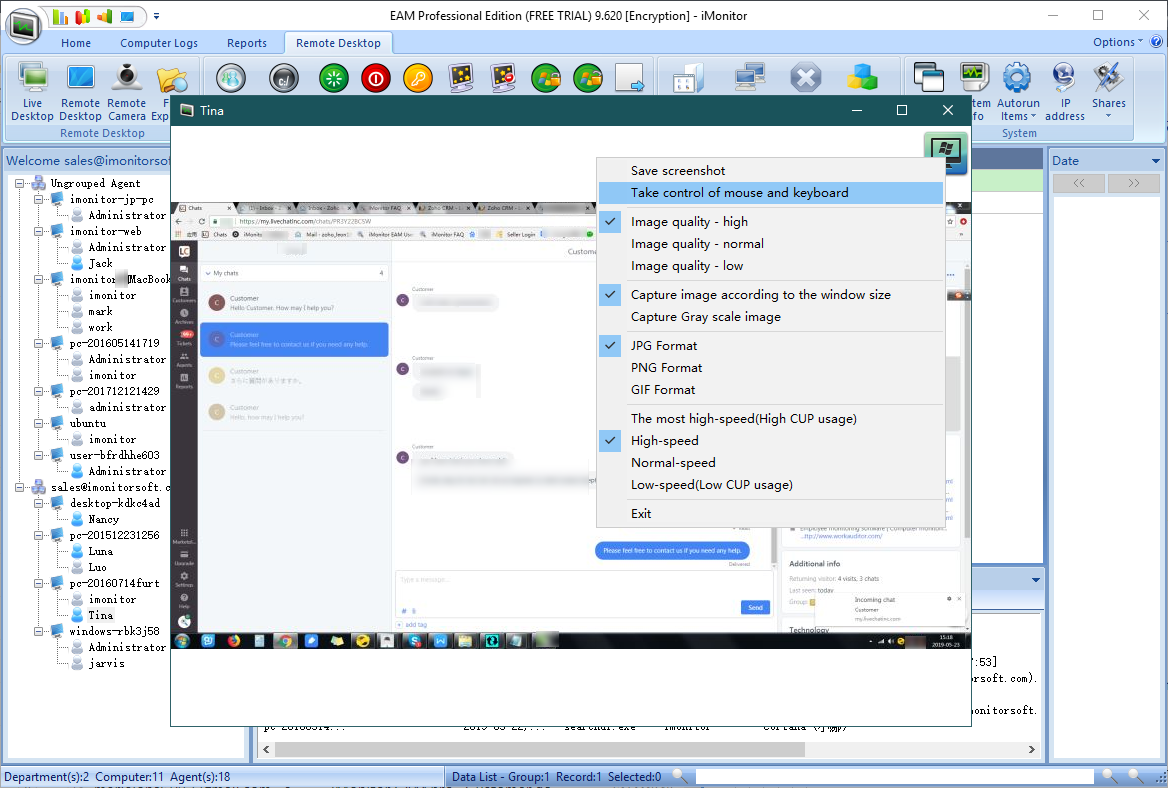Click the scroll right arrow of data list
The width and height of the screenshot is (1168, 788).
click(1032, 749)
